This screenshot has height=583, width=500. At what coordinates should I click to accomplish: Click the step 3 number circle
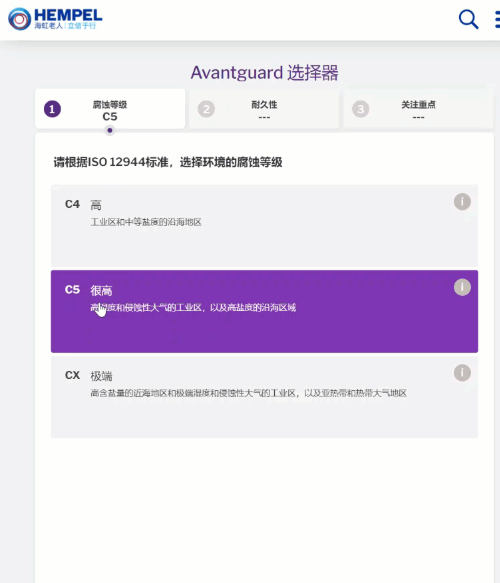pyautogui.click(x=360, y=109)
